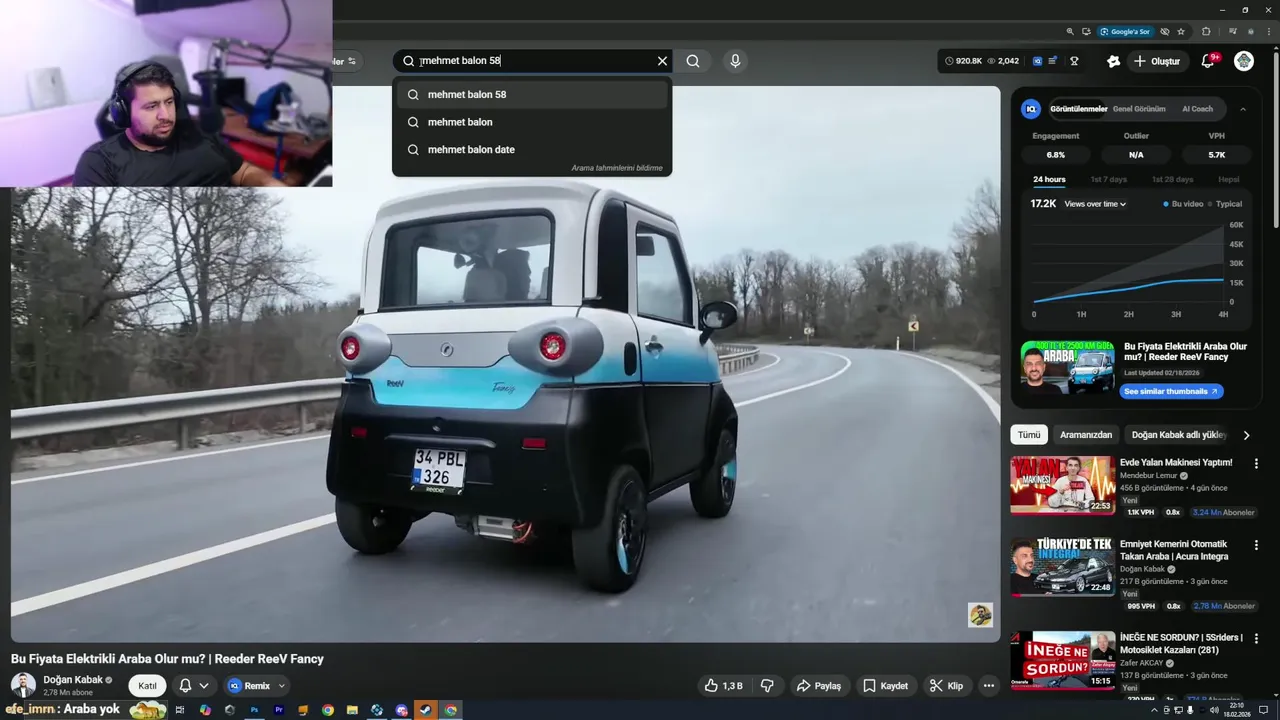The height and width of the screenshot is (720, 1280).
Task: Select the 'Aramanızdan' filter chip
Action: (1086, 435)
